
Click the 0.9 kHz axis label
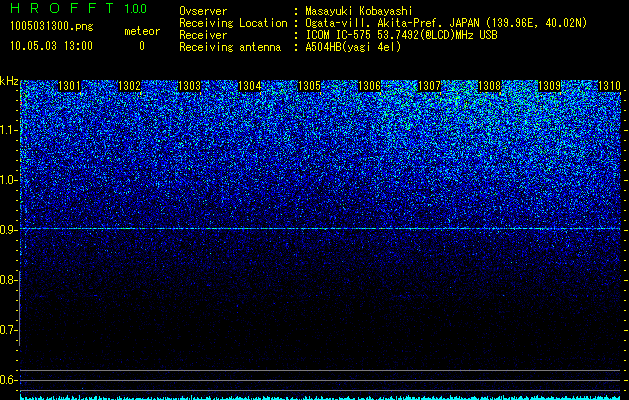pyautogui.click(x=9, y=230)
